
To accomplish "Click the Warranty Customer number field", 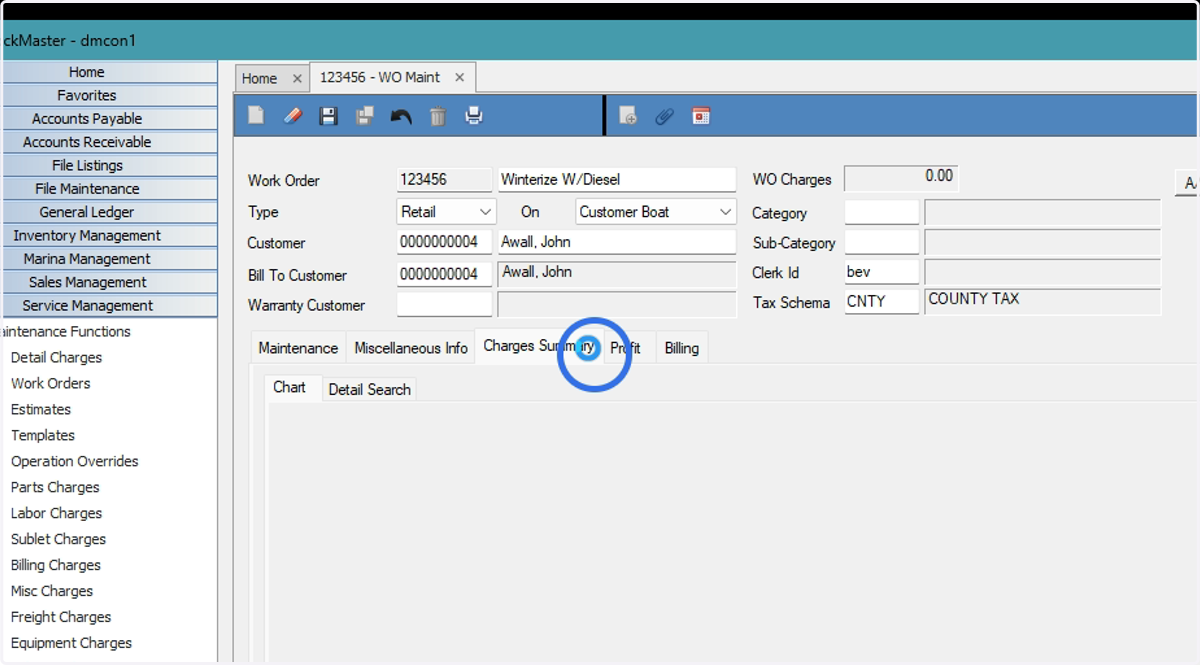I will point(444,304).
